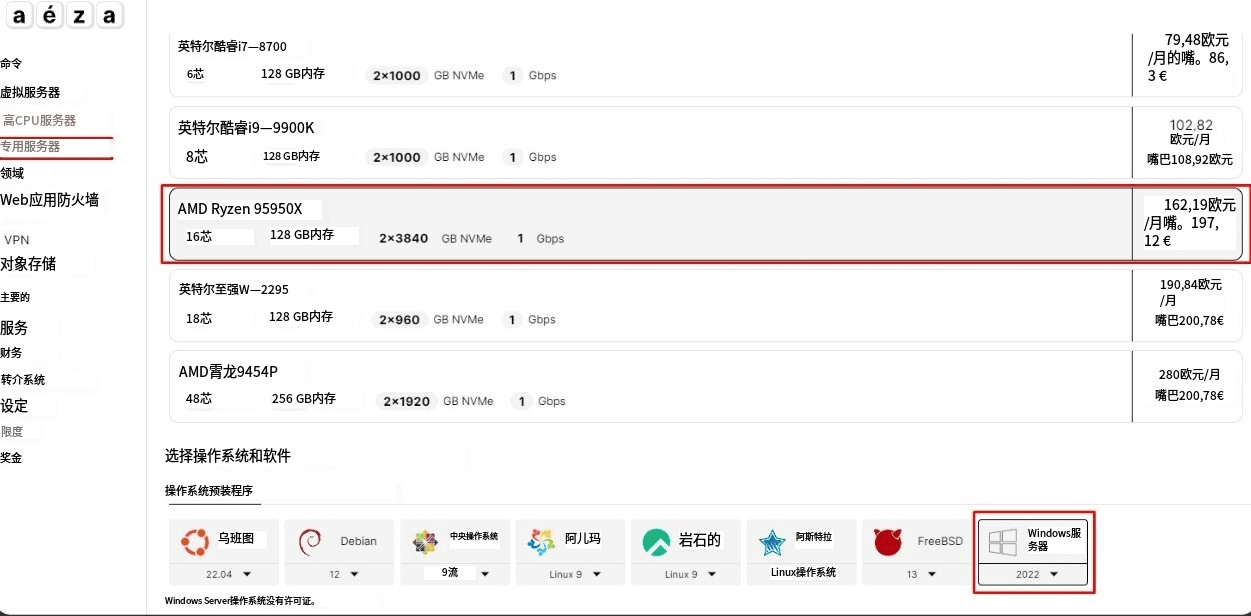Image resolution: width=1251 pixels, height=616 pixels.
Task: Select the AMD Ryzen 95950X server plan
Action: 650,223
